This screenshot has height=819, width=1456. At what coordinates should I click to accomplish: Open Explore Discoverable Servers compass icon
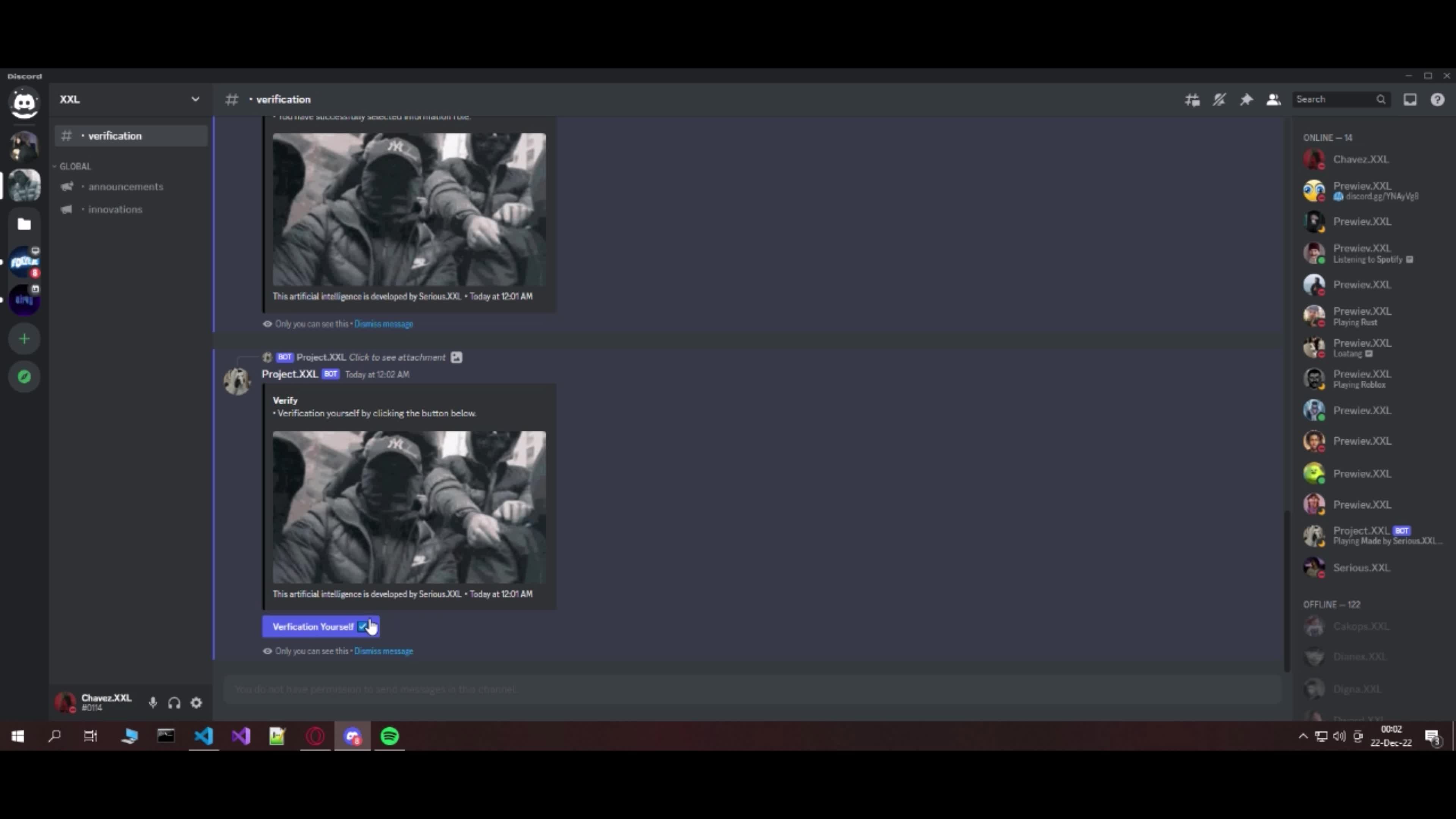point(24,376)
